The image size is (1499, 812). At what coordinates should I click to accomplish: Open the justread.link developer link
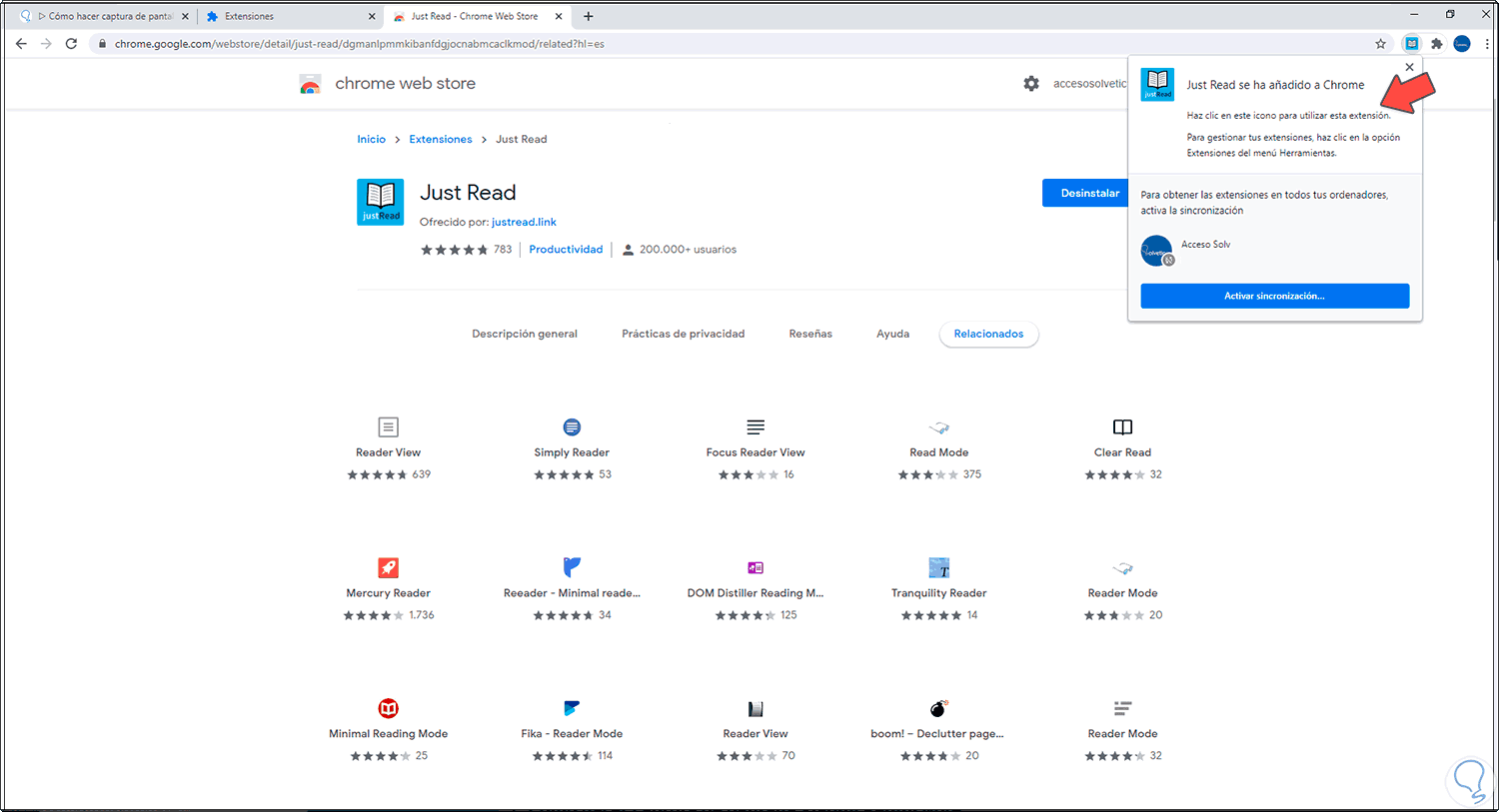pyautogui.click(x=524, y=222)
